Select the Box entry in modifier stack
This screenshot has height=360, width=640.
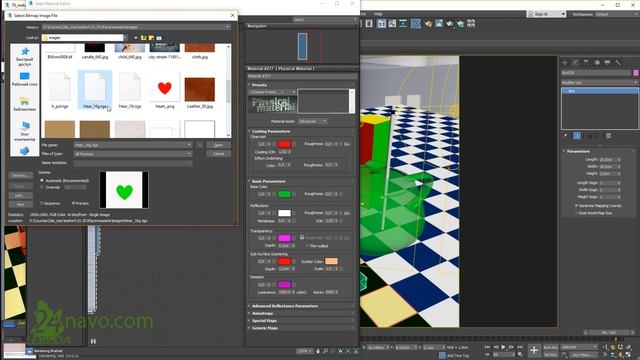point(600,91)
